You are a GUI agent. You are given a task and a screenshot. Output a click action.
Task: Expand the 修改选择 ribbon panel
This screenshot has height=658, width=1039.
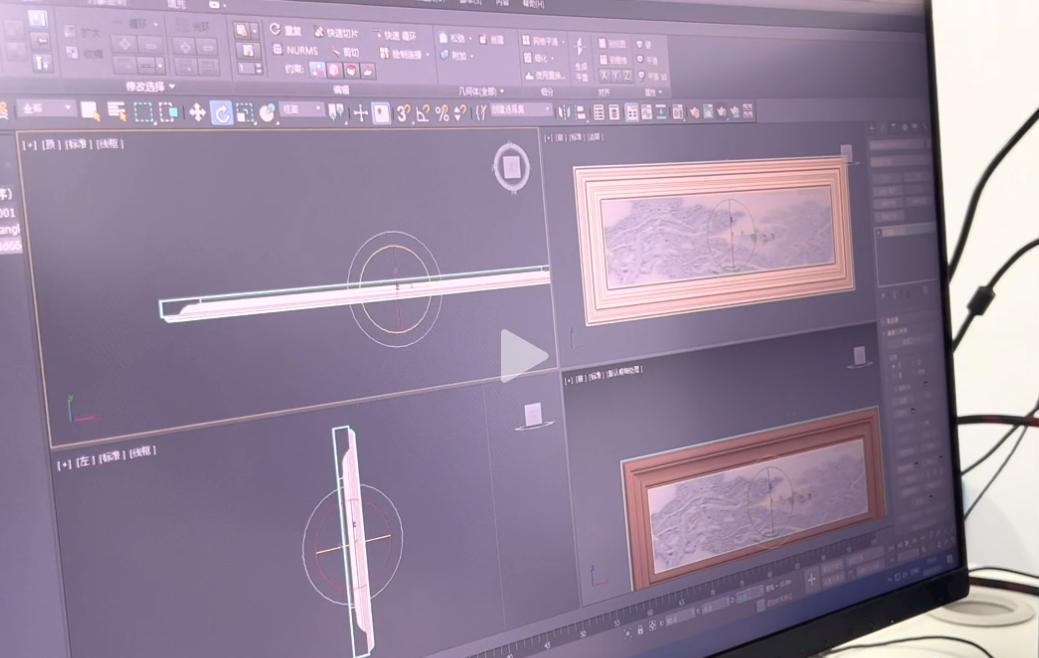click(151, 87)
